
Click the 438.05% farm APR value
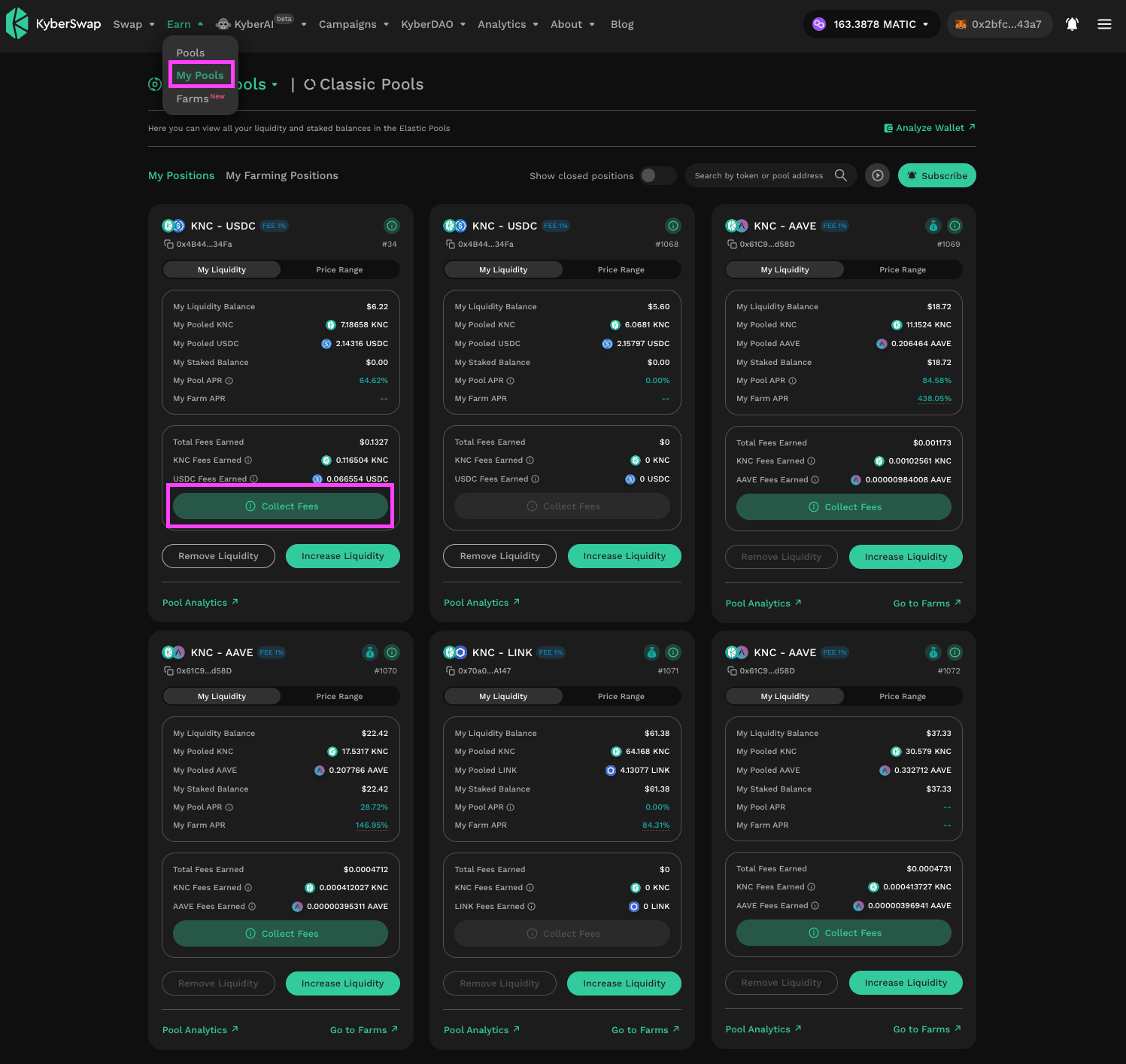(934, 399)
